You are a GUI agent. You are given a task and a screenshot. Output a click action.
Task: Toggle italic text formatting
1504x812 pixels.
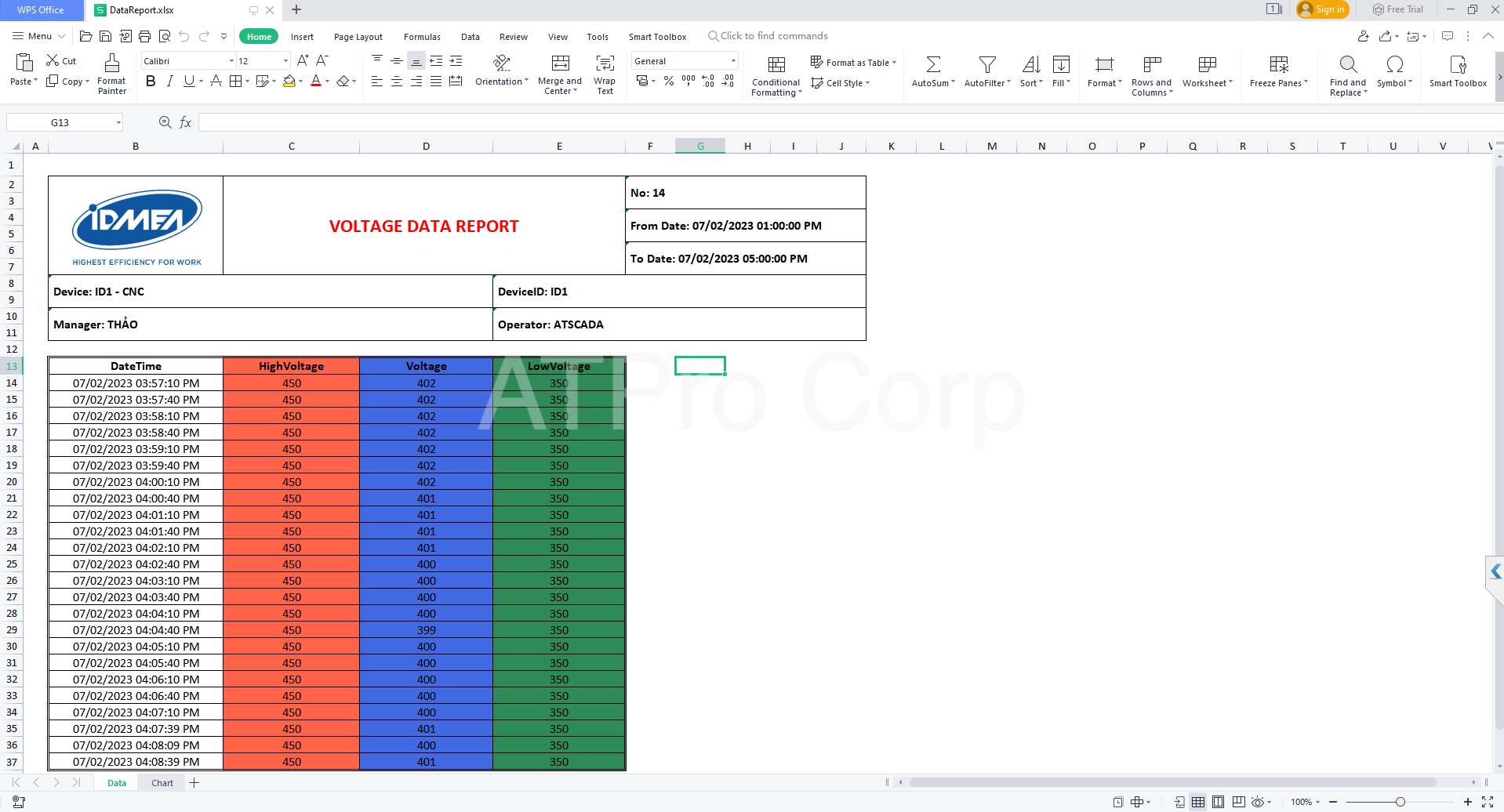(169, 82)
